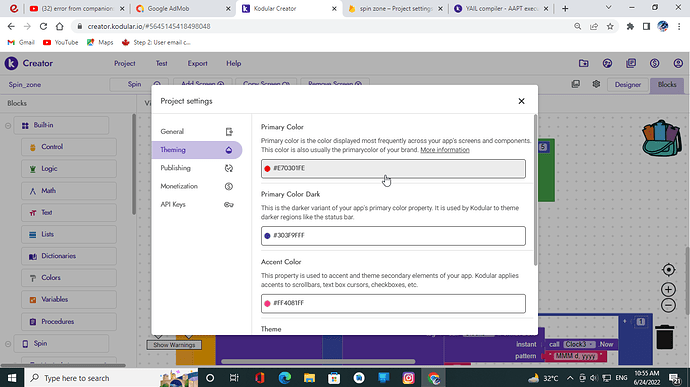Zoom out the blocks workspace
The width and height of the screenshot is (690, 387).
pyautogui.click(x=668, y=305)
